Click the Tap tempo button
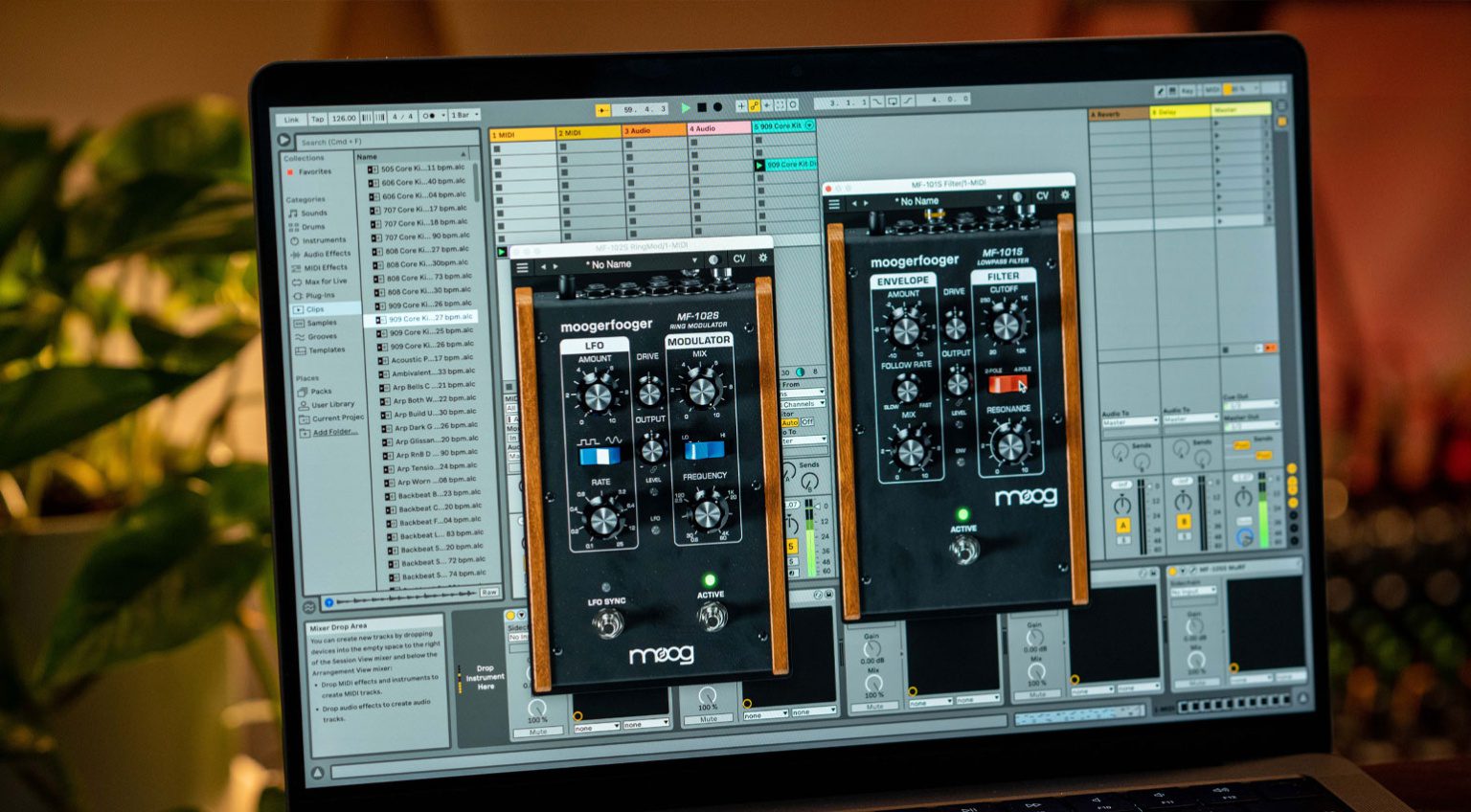This screenshot has height=812, width=1471. pyautogui.click(x=317, y=119)
